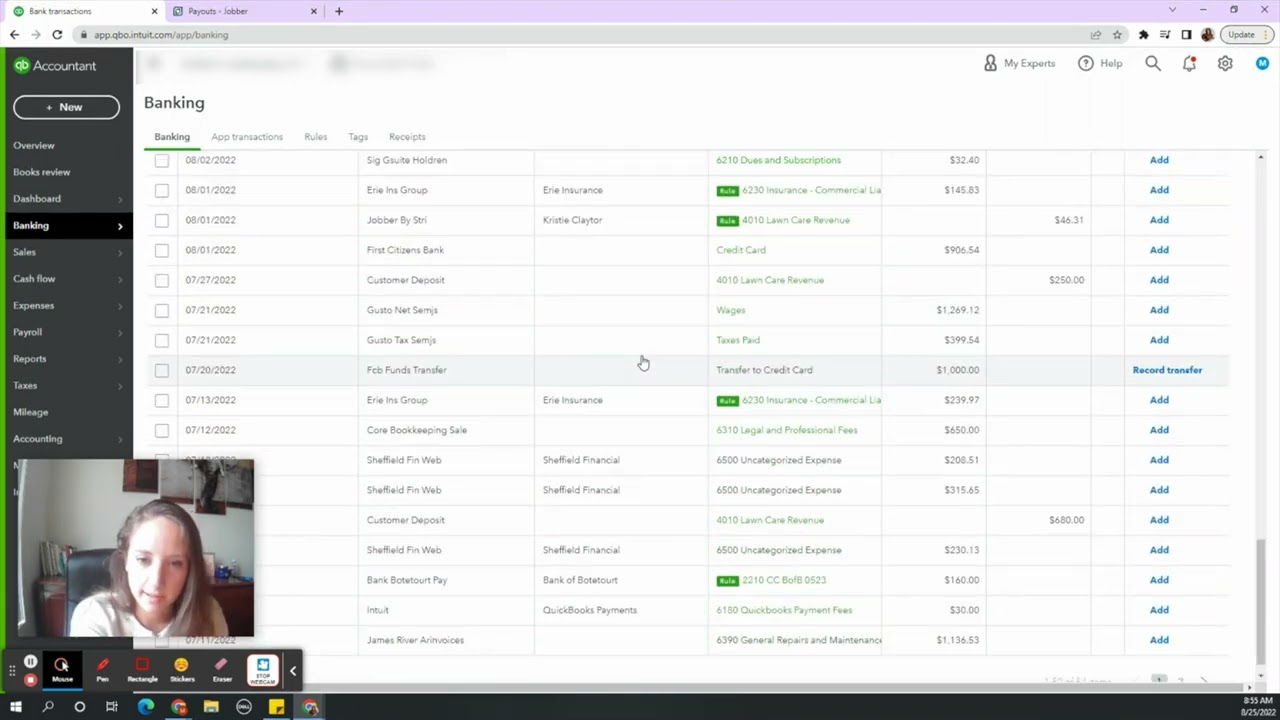The image size is (1280, 720).
Task: Open Microsoft Edge from the taskbar
Action: pos(146,707)
